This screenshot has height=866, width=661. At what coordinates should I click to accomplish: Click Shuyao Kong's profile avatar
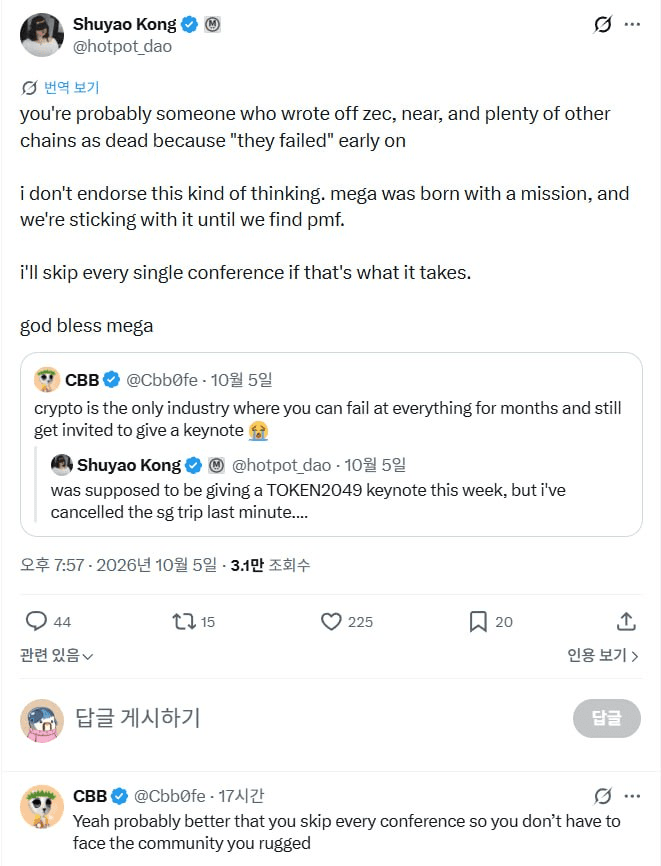pos(42,35)
